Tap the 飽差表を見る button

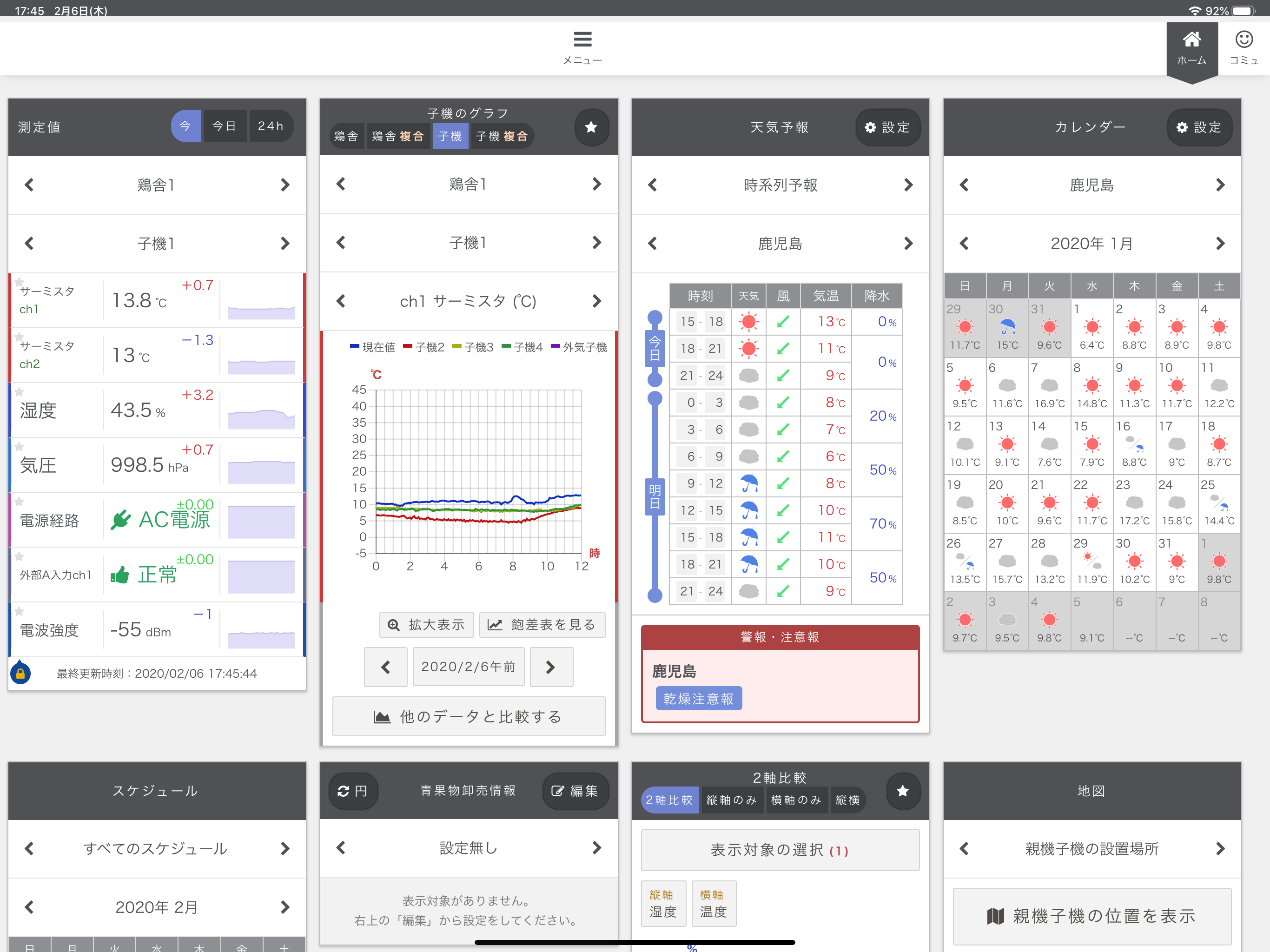tap(542, 625)
